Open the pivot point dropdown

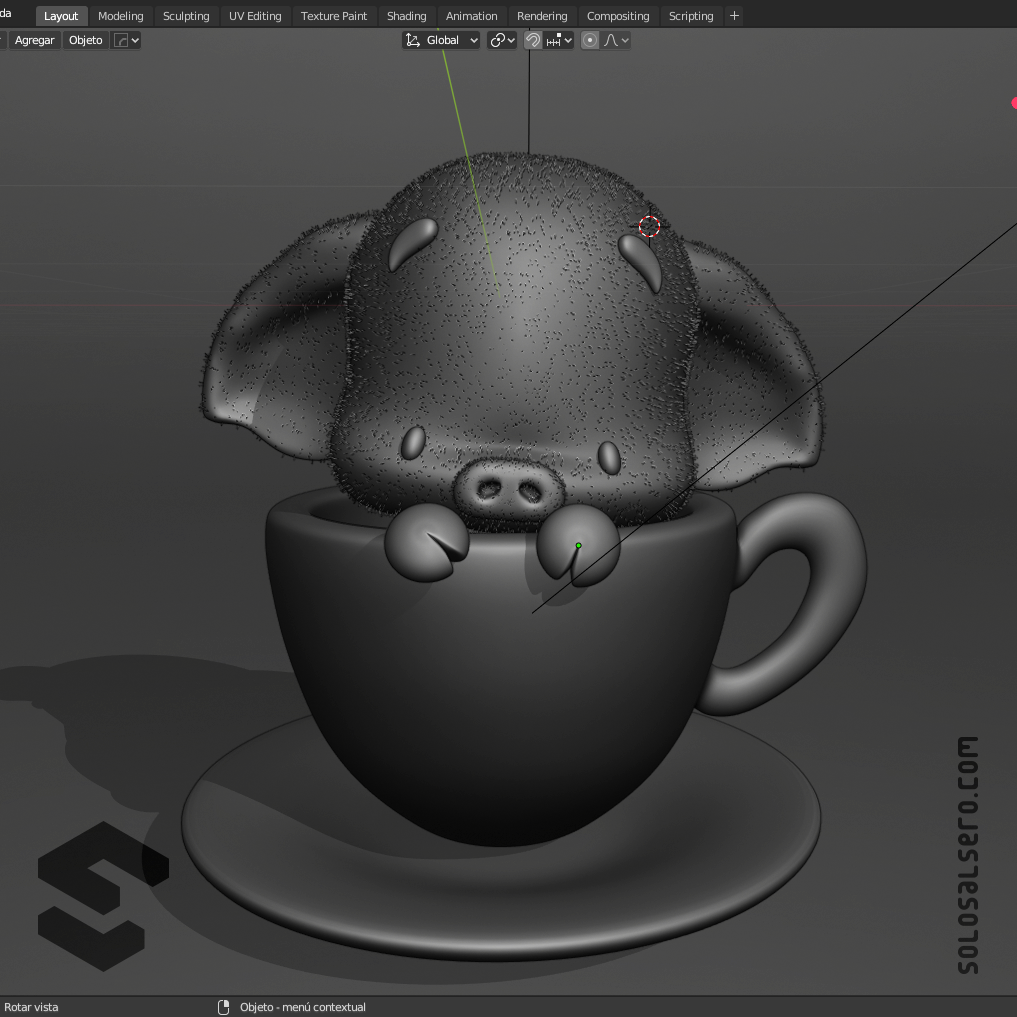coord(502,40)
